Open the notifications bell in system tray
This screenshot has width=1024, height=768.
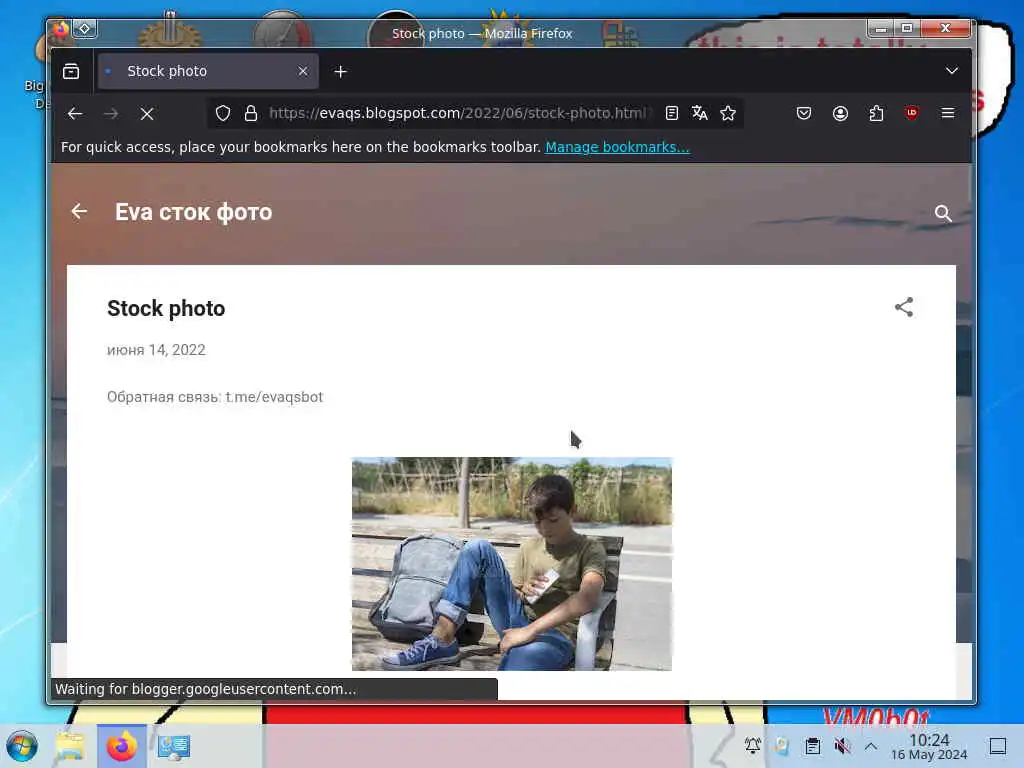pyautogui.click(x=752, y=745)
